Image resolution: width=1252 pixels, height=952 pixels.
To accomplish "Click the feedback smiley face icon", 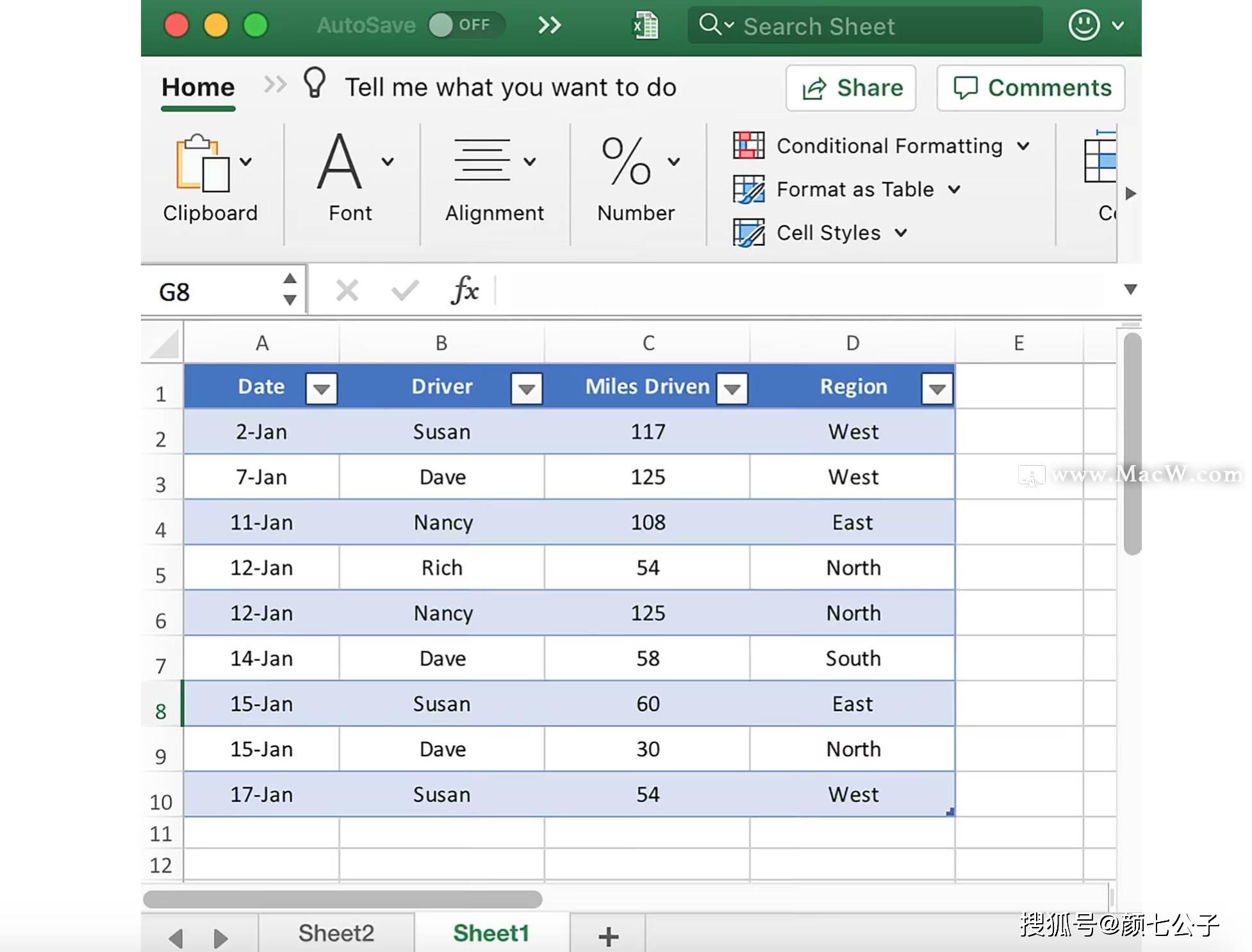I will click(x=1083, y=25).
